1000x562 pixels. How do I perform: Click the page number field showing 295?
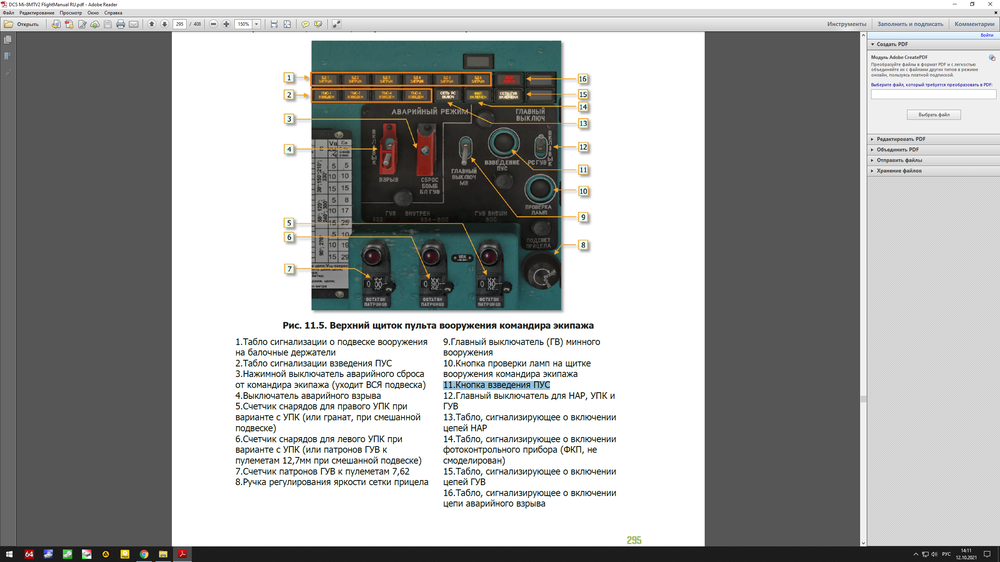[179, 24]
